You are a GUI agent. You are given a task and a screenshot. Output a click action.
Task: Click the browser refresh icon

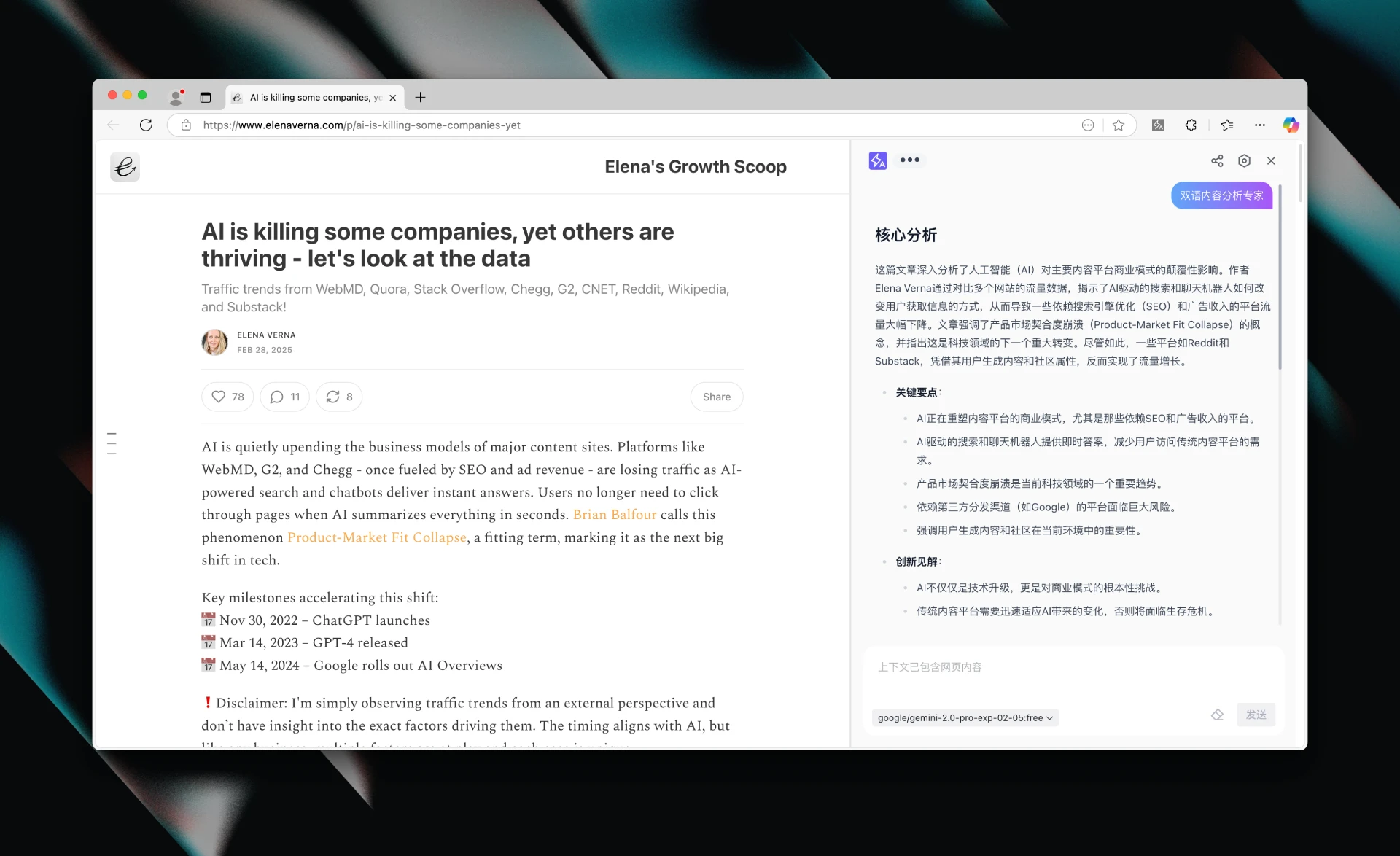pos(146,125)
